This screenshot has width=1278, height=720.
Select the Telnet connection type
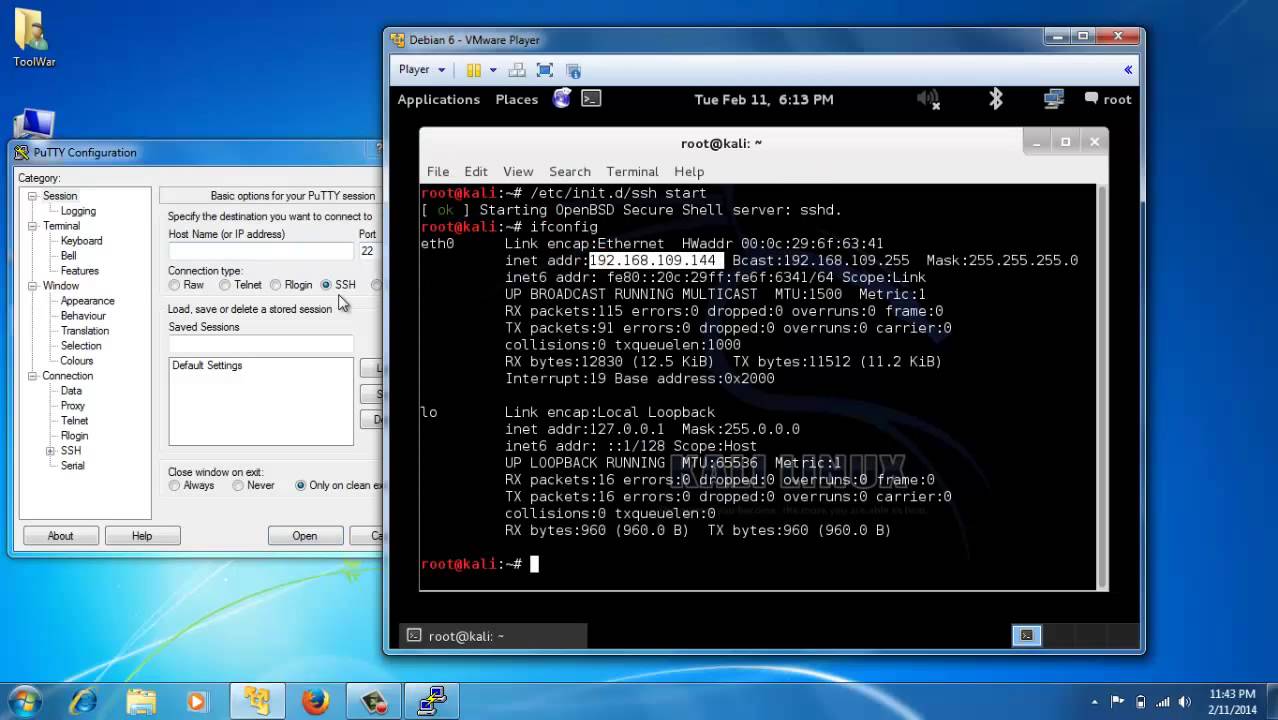pos(224,285)
